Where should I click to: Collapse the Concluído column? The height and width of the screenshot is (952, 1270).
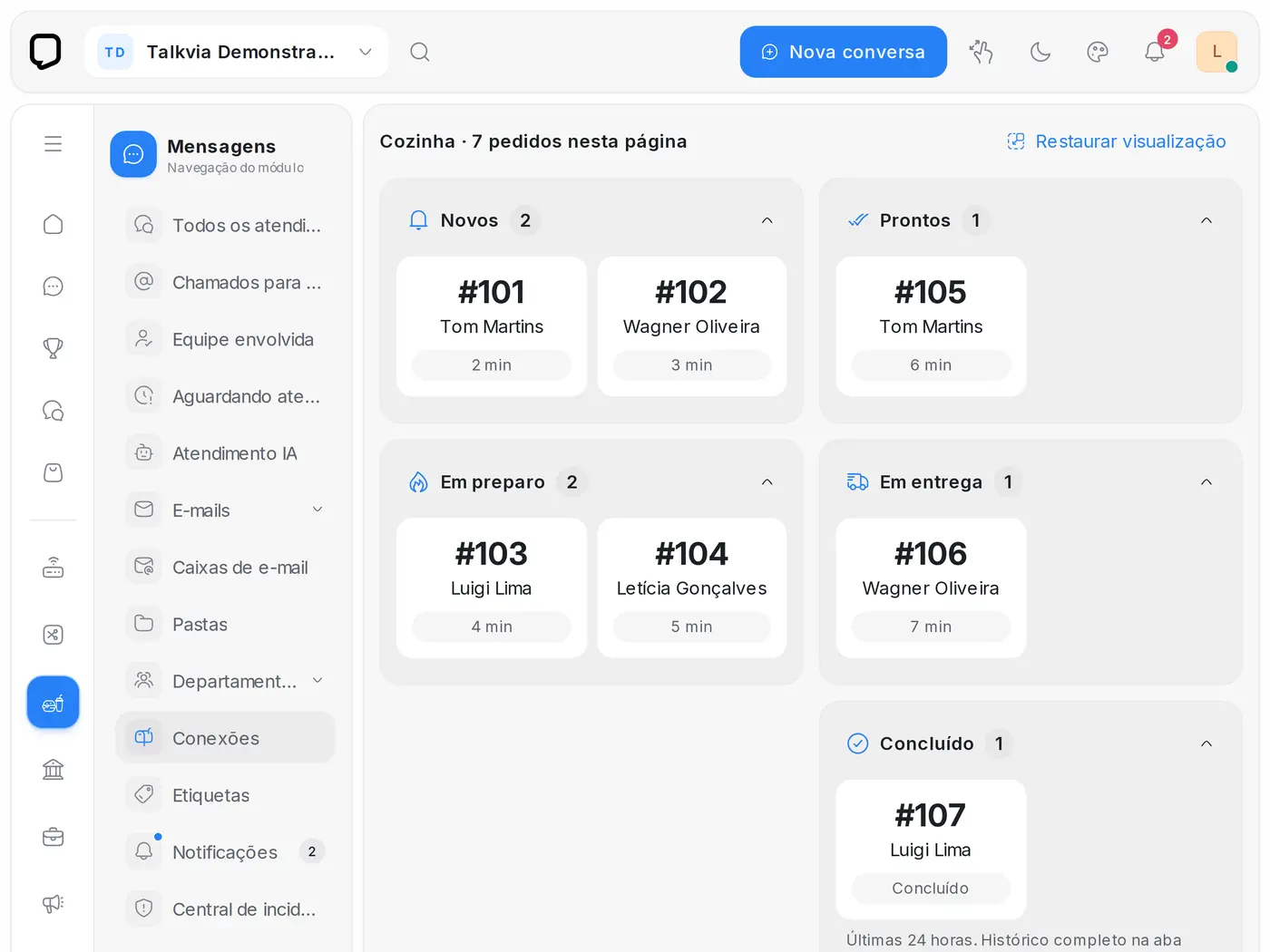point(1206,743)
